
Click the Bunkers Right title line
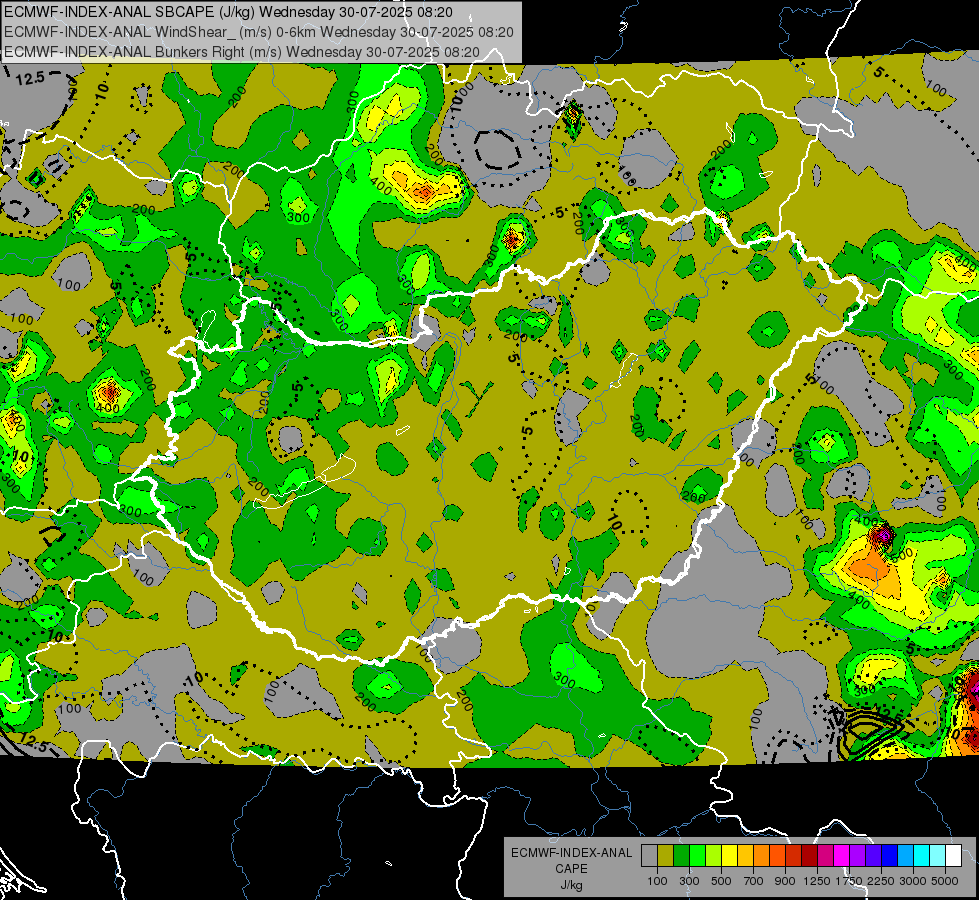click(x=242, y=52)
